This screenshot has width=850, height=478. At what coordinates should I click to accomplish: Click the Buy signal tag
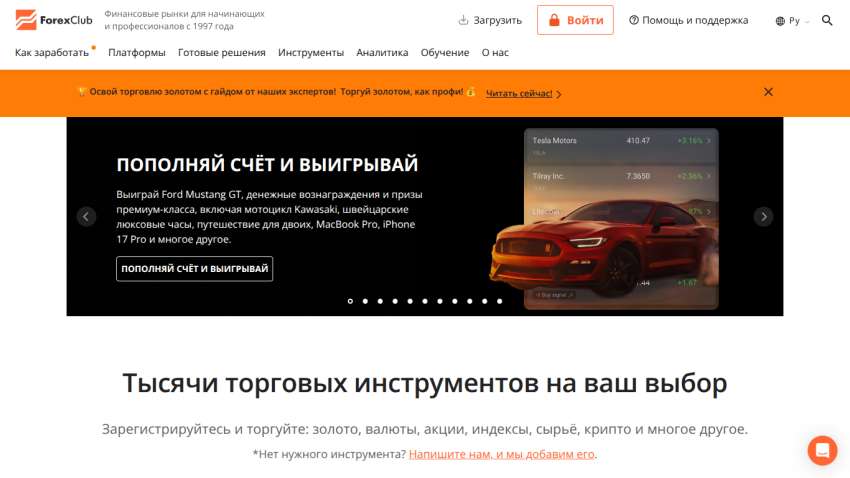(x=555, y=295)
